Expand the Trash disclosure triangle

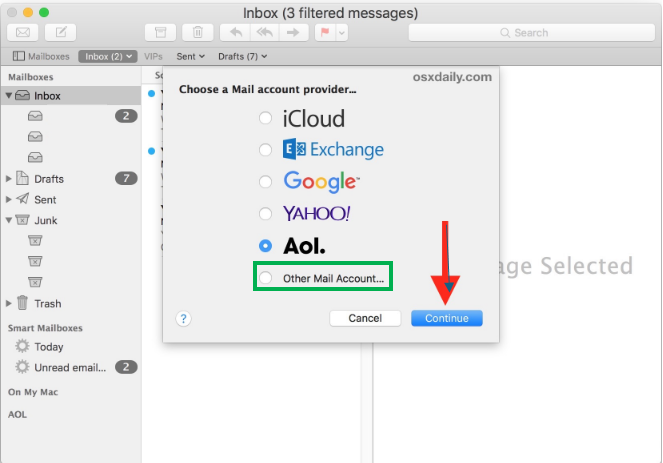coord(8,304)
